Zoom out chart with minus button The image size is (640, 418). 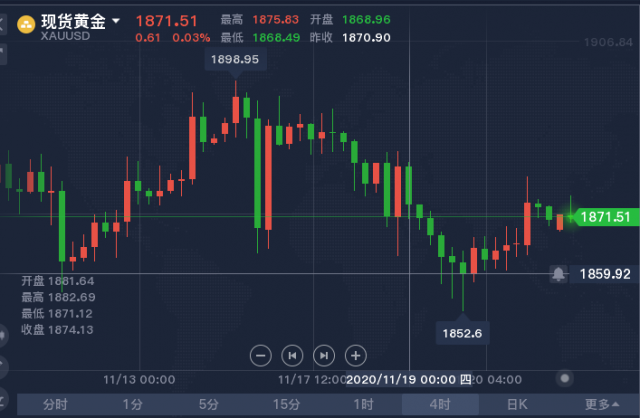click(260, 356)
